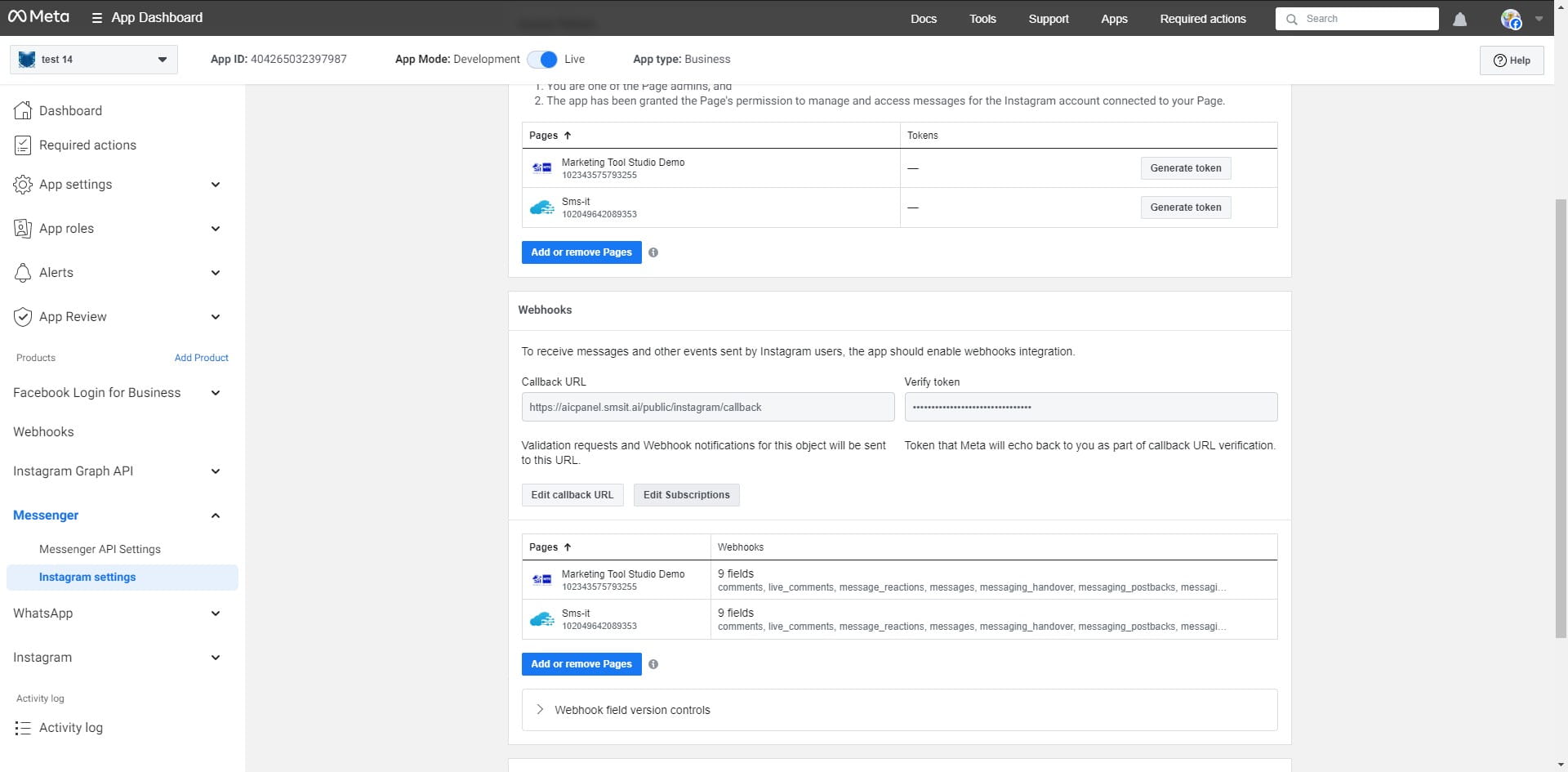Viewport: 1568px width, 772px height.
Task: Open the hamburger menu next to App Dashboard
Action: 97,17
